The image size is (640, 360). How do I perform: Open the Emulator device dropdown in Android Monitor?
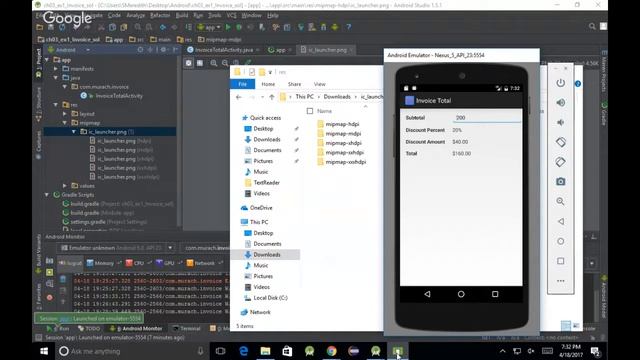(117, 248)
